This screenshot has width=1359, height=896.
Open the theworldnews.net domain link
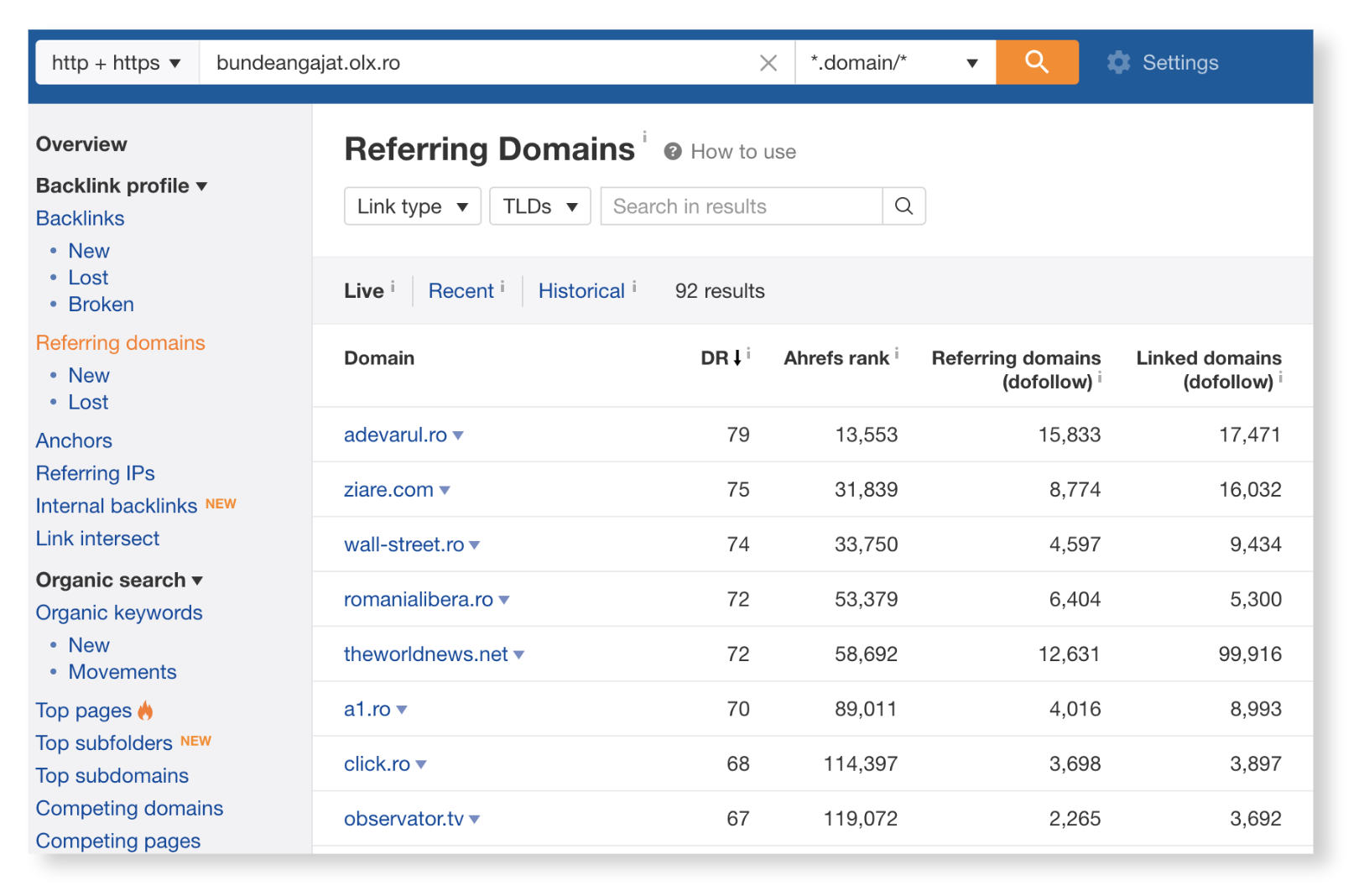coord(425,654)
